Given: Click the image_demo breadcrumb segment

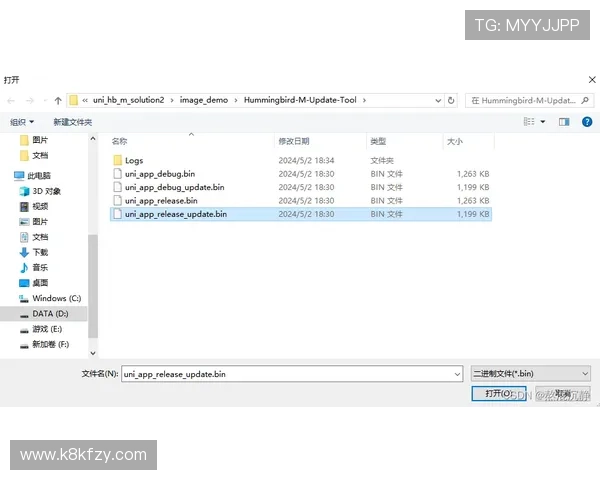Looking at the screenshot, I should point(204,100).
